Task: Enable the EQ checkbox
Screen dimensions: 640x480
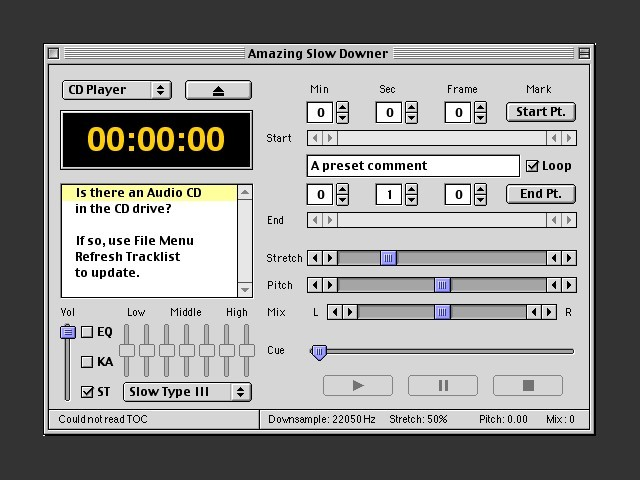Action: coord(87,331)
